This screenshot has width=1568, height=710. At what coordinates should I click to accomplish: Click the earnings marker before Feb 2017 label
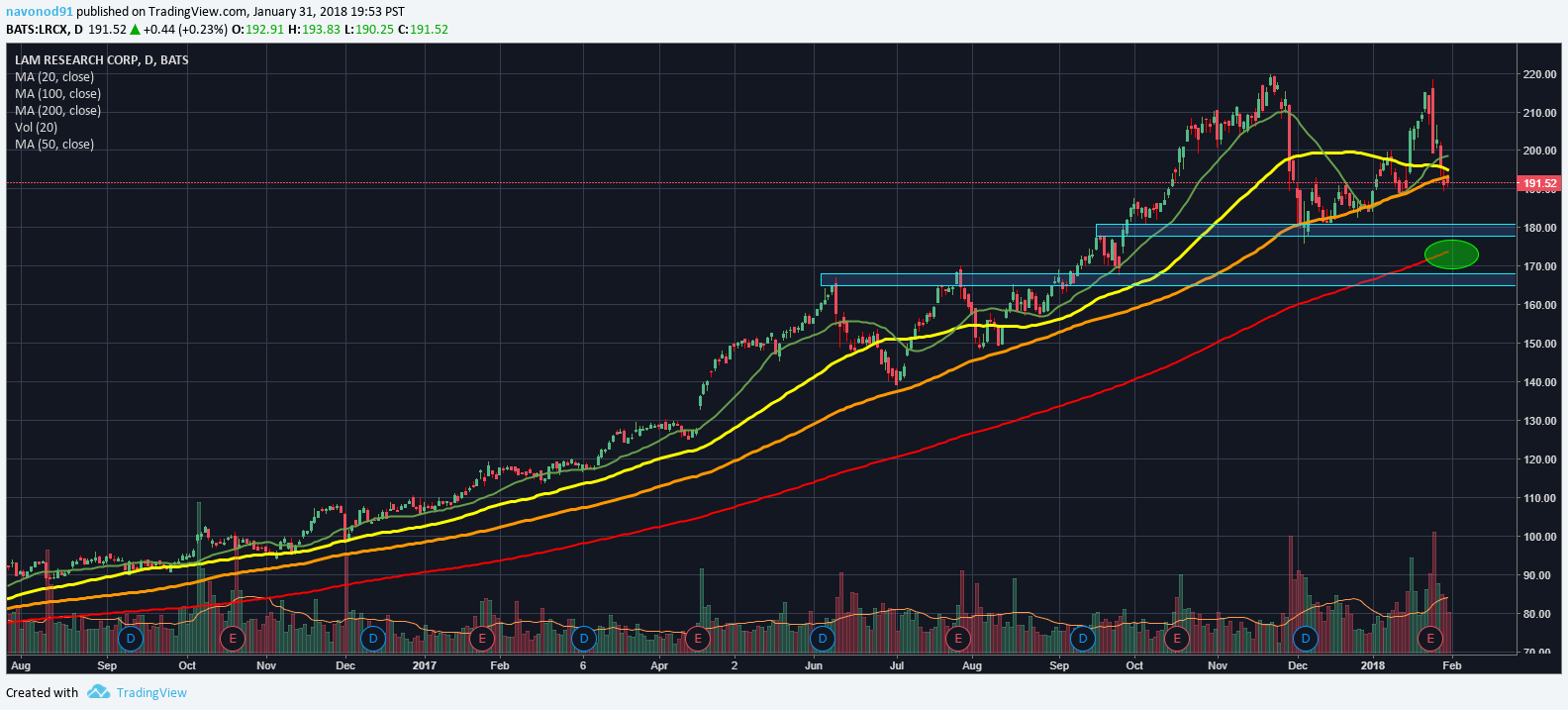pyautogui.click(x=482, y=639)
